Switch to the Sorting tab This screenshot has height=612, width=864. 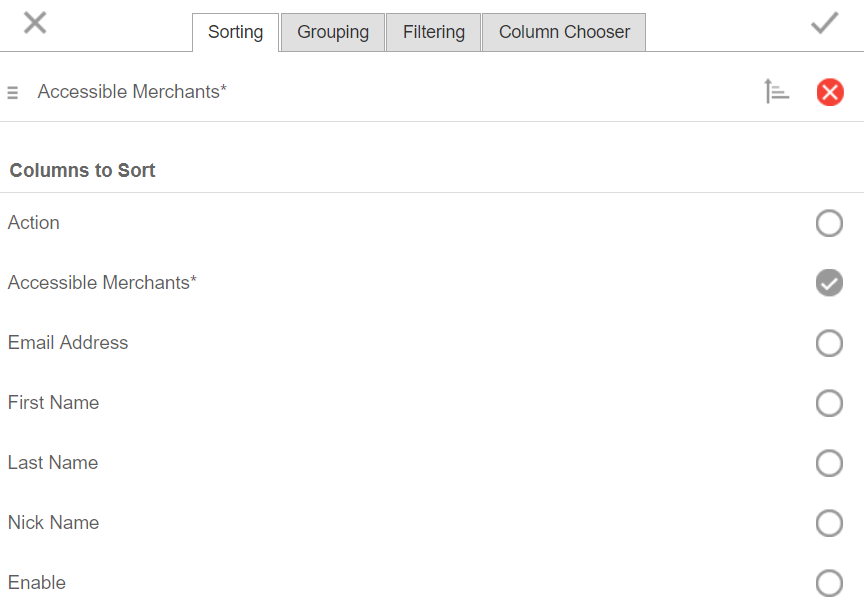point(235,32)
